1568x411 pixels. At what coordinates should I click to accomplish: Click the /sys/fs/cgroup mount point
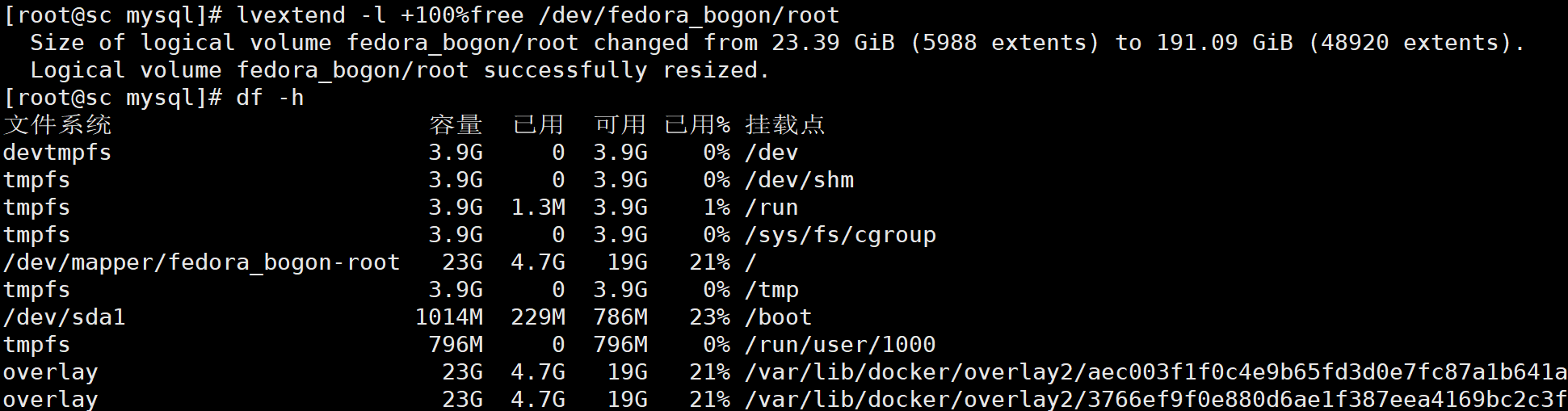click(x=840, y=235)
